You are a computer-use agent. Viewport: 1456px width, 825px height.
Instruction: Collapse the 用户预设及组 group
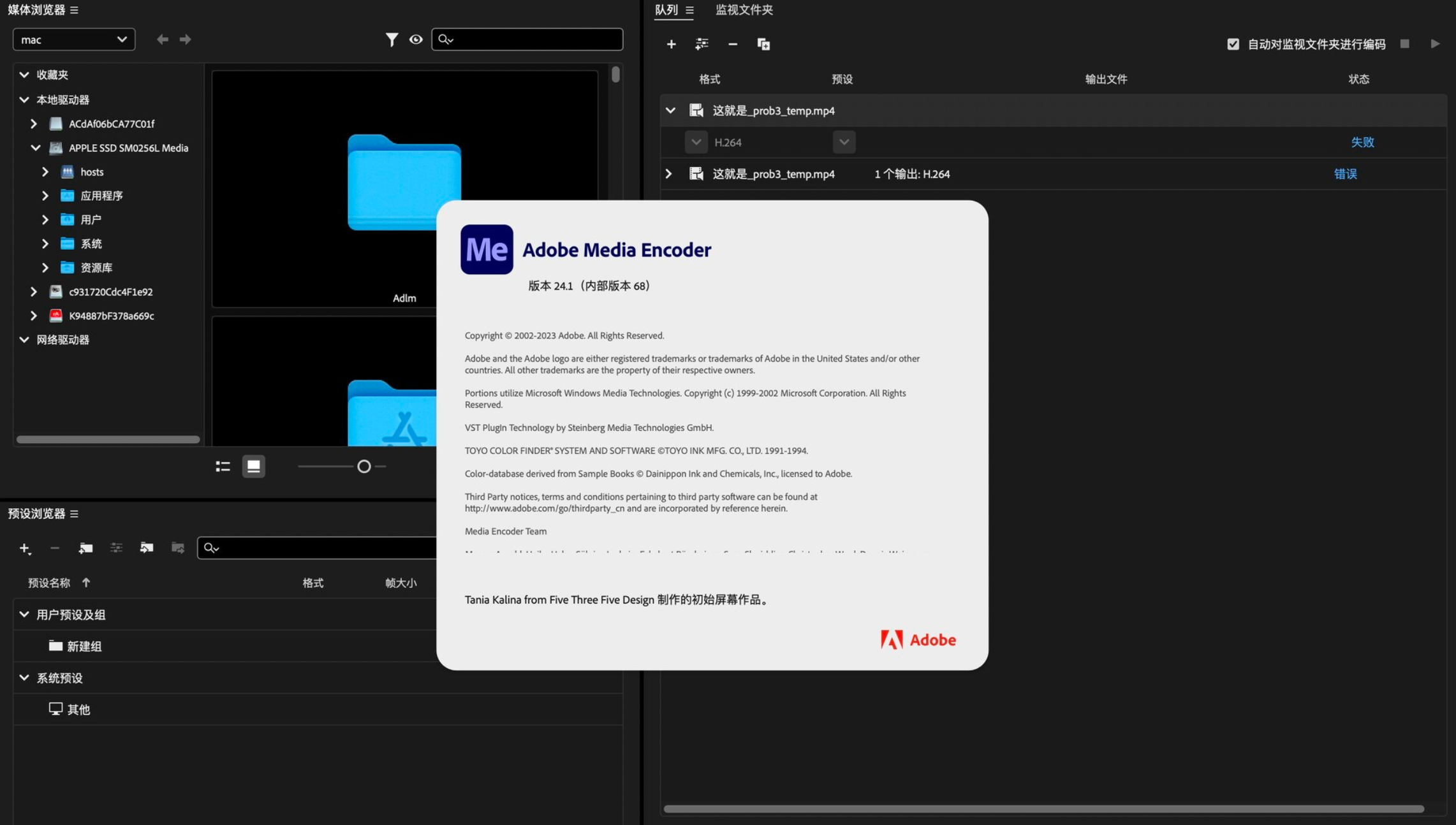click(x=24, y=615)
